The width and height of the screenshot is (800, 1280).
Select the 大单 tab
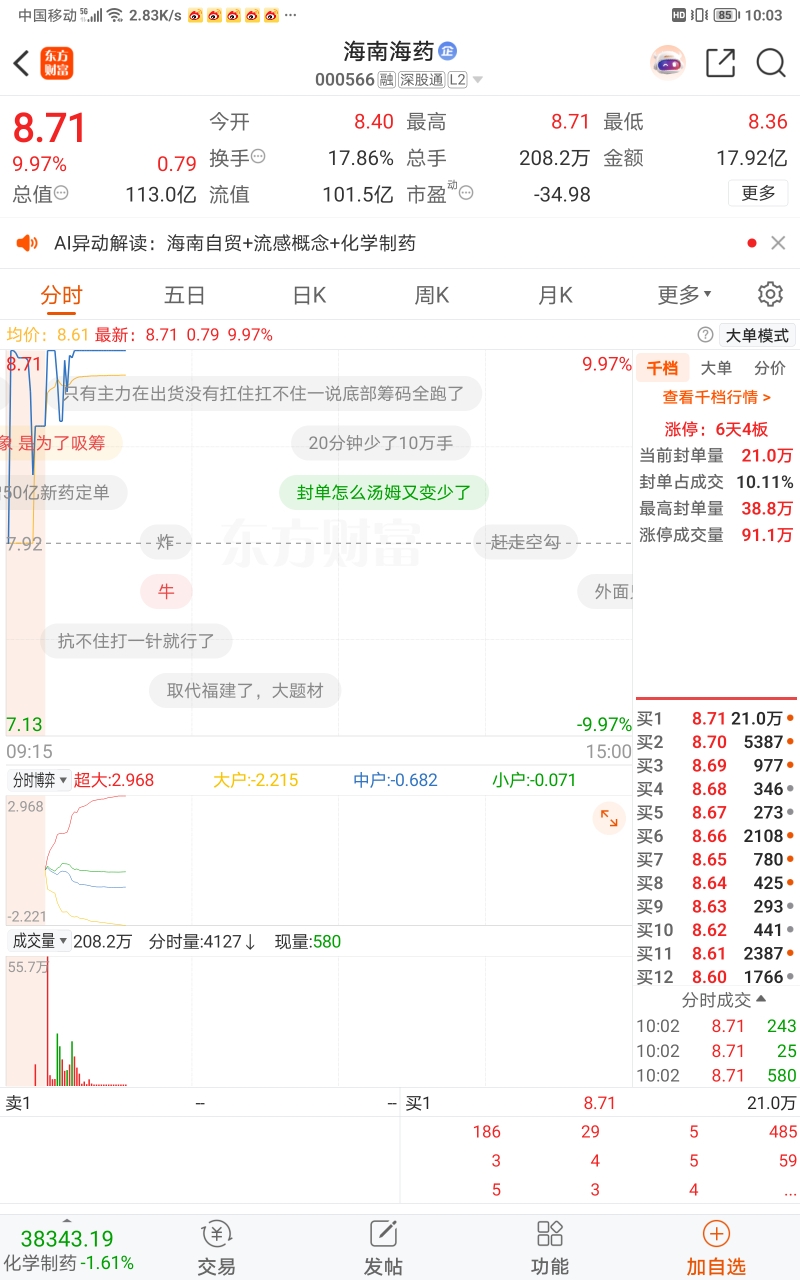[716, 368]
